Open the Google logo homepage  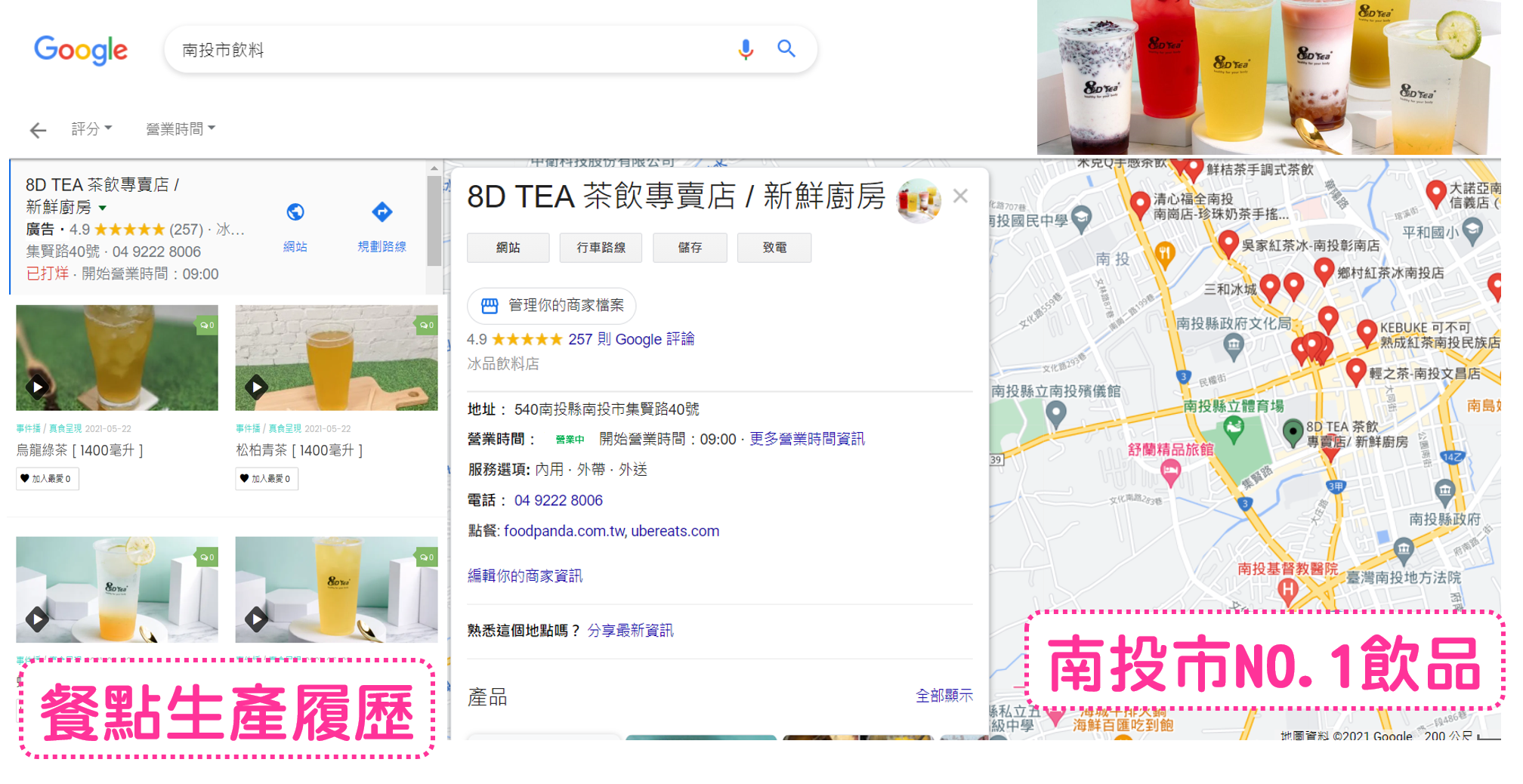point(81,50)
